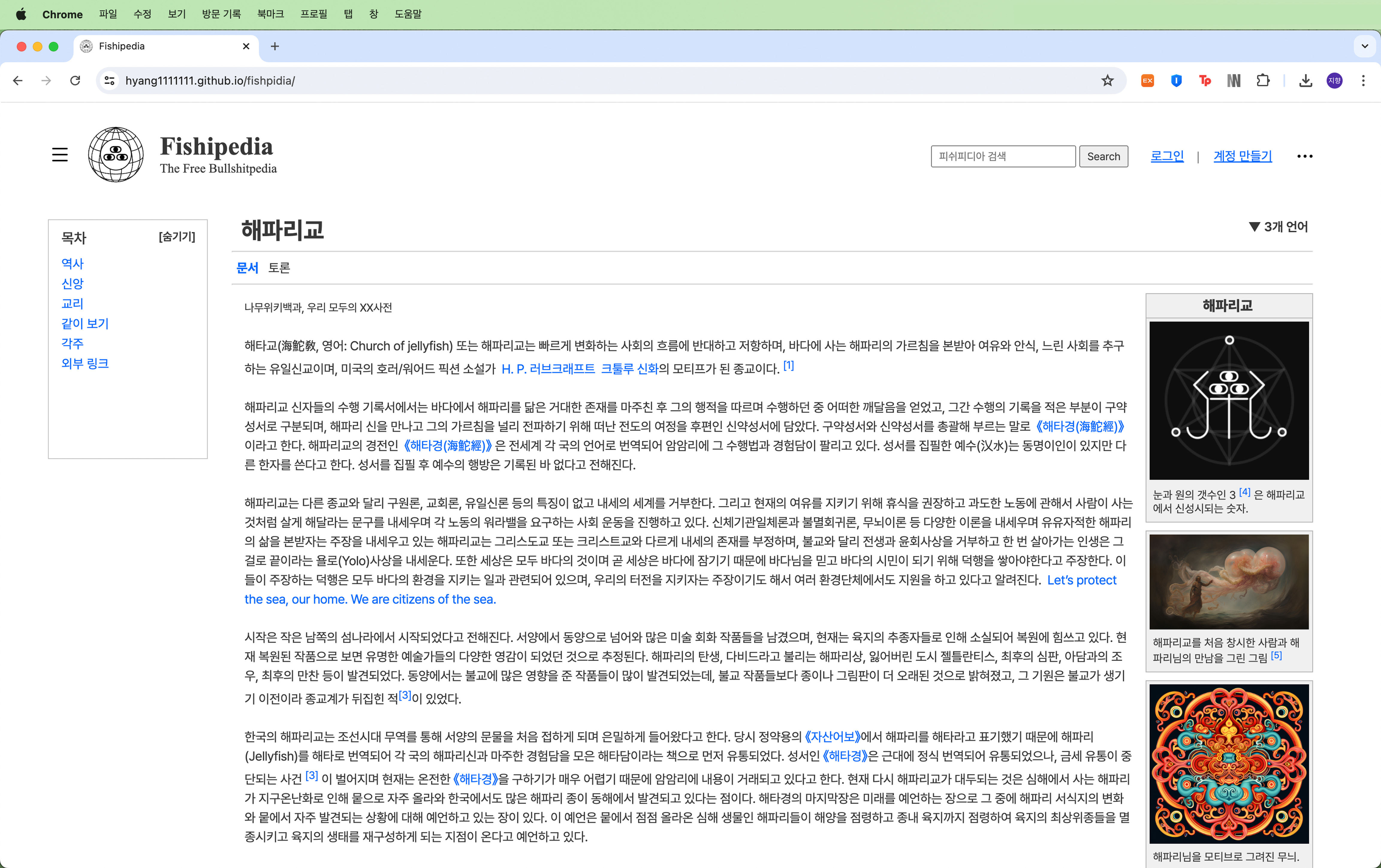Open the black jellyfish symbol image
This screenshot has height=868, width=1381.
click(x=1229, y=401)
